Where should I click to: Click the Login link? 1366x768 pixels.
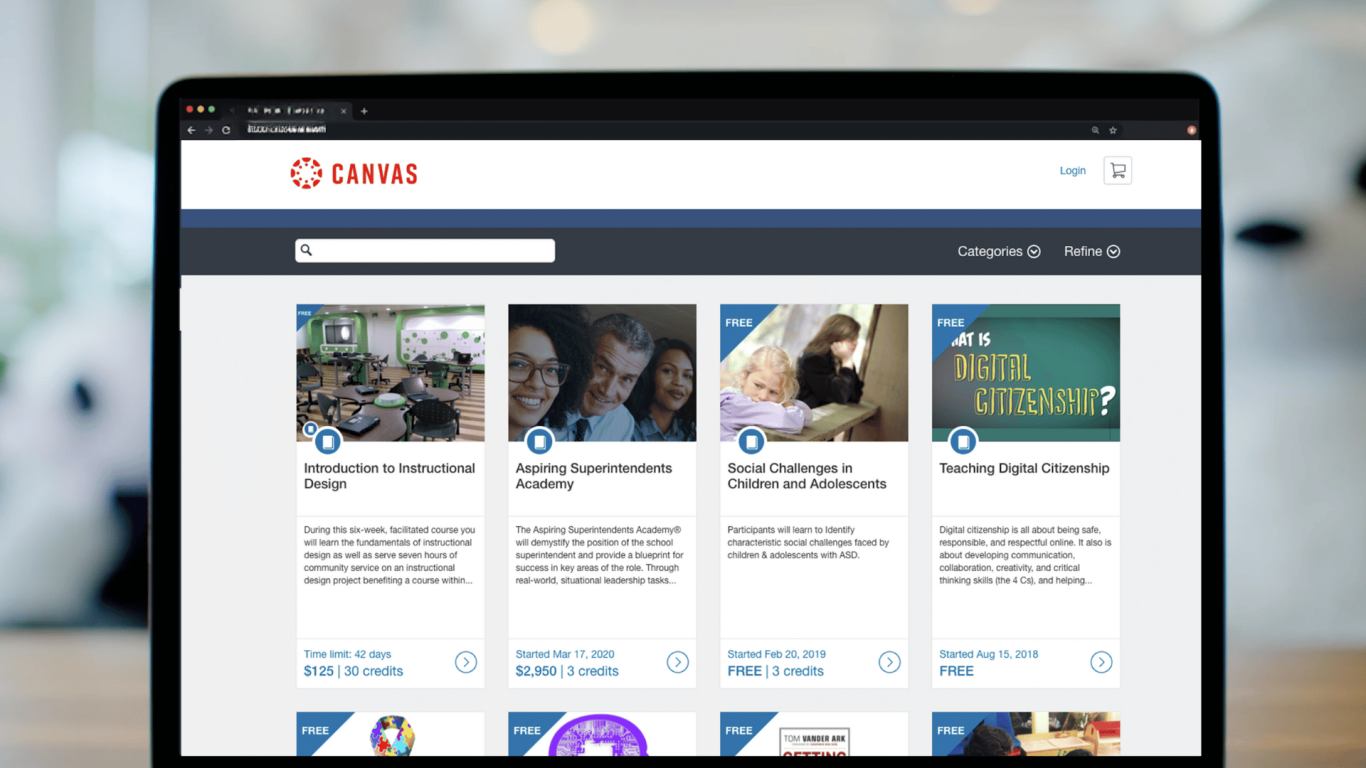pos(1072,170)
